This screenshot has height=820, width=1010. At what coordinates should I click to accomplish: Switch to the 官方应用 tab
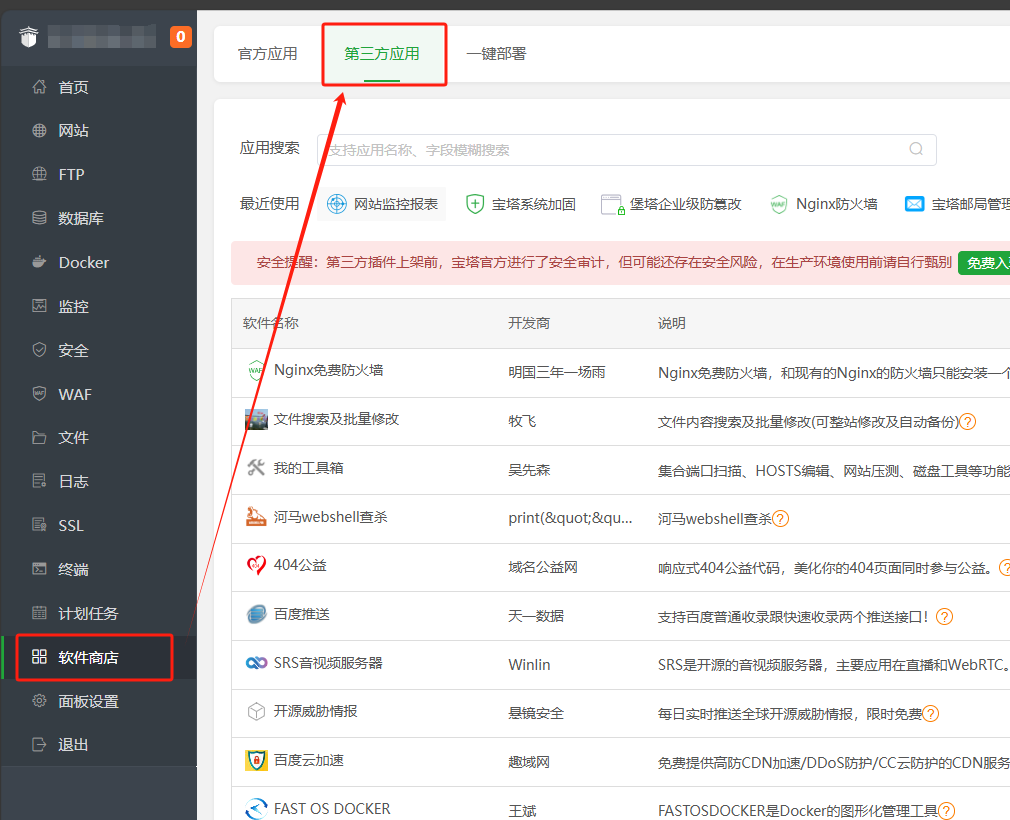[x=267, y=53]
